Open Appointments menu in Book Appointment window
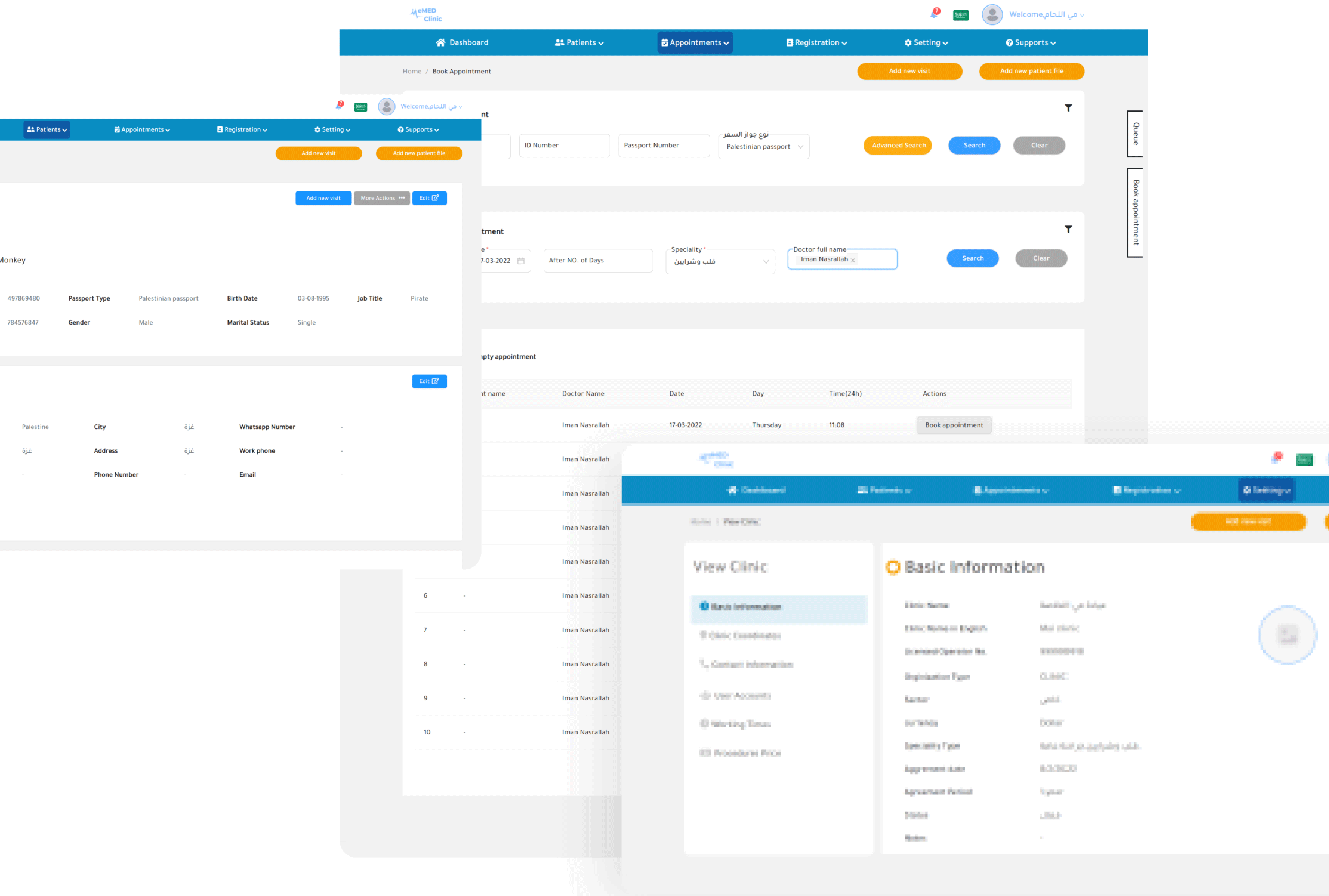 [x=695, y=42]
